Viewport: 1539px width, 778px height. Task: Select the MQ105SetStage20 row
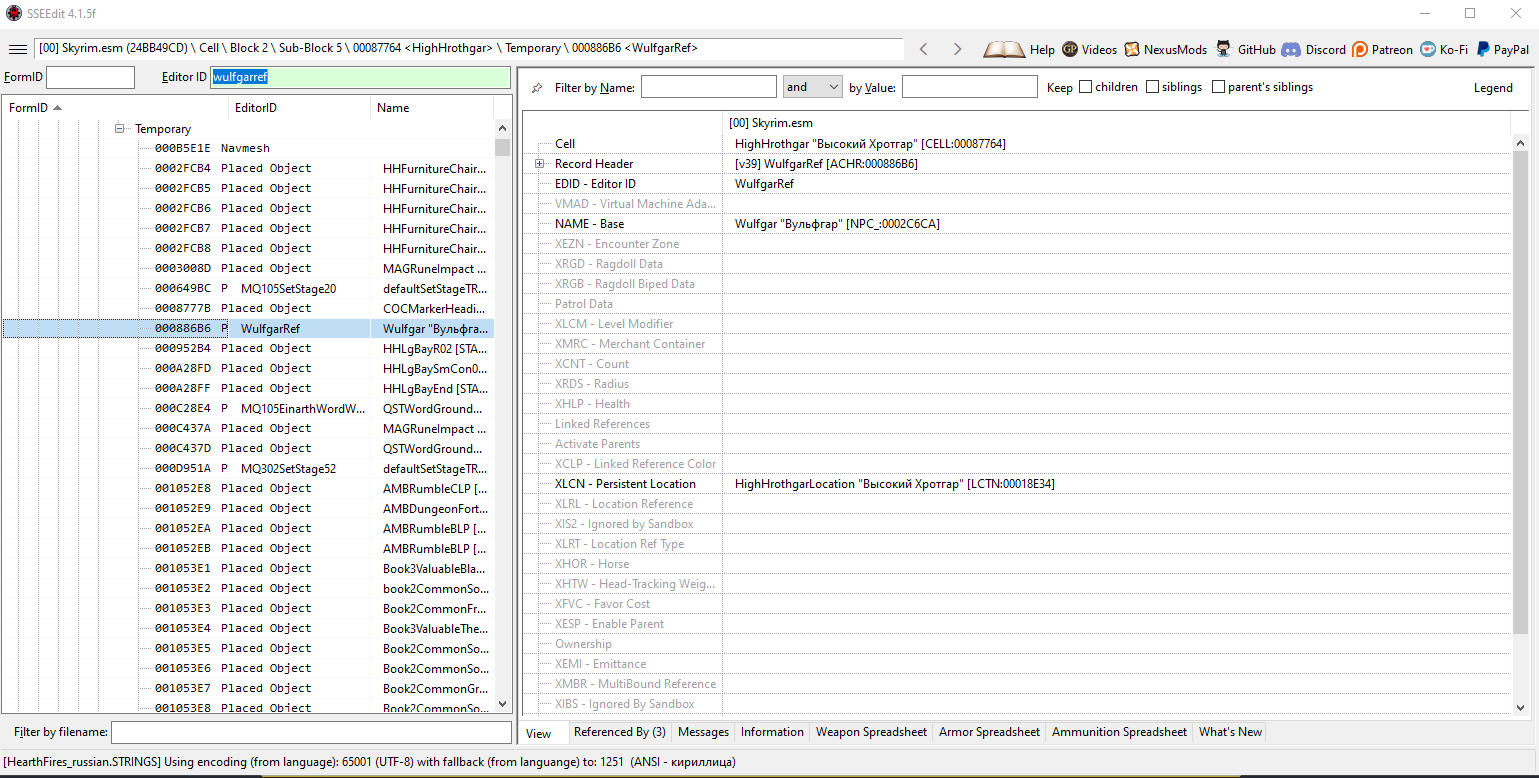[249, 288]
